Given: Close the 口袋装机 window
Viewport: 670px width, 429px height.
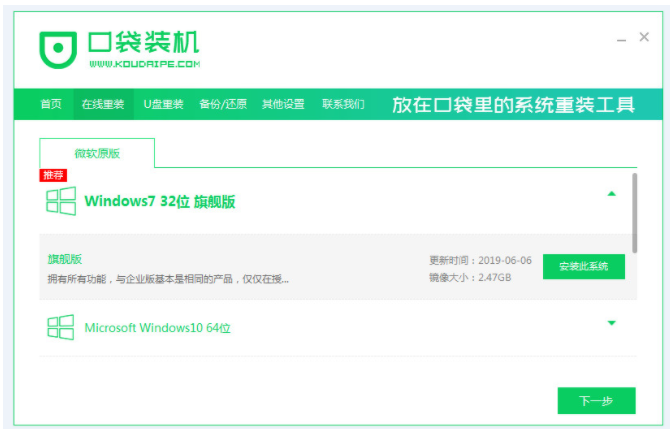Looking at the screenshot, I should point(644,37).
